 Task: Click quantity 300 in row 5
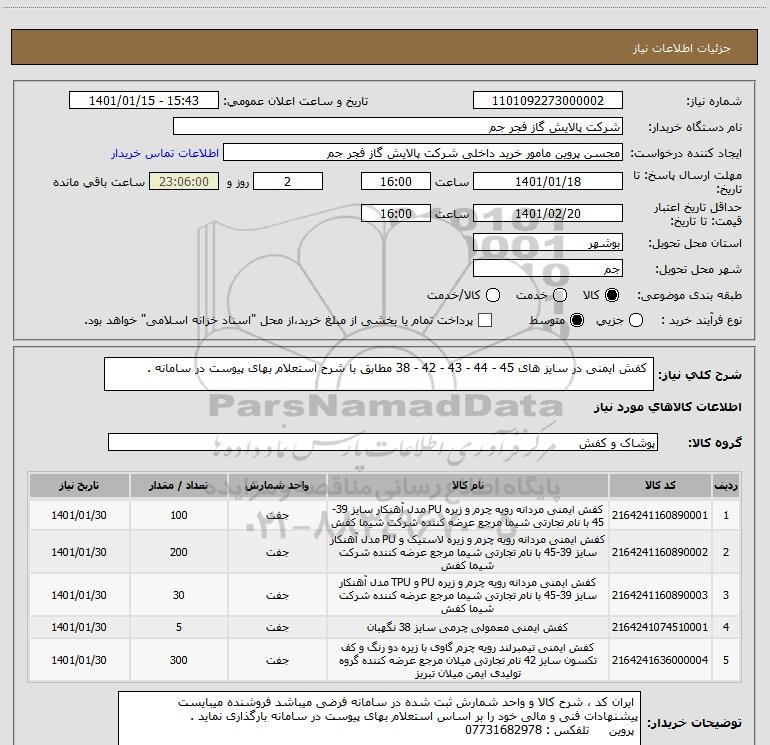click(179, 660)
